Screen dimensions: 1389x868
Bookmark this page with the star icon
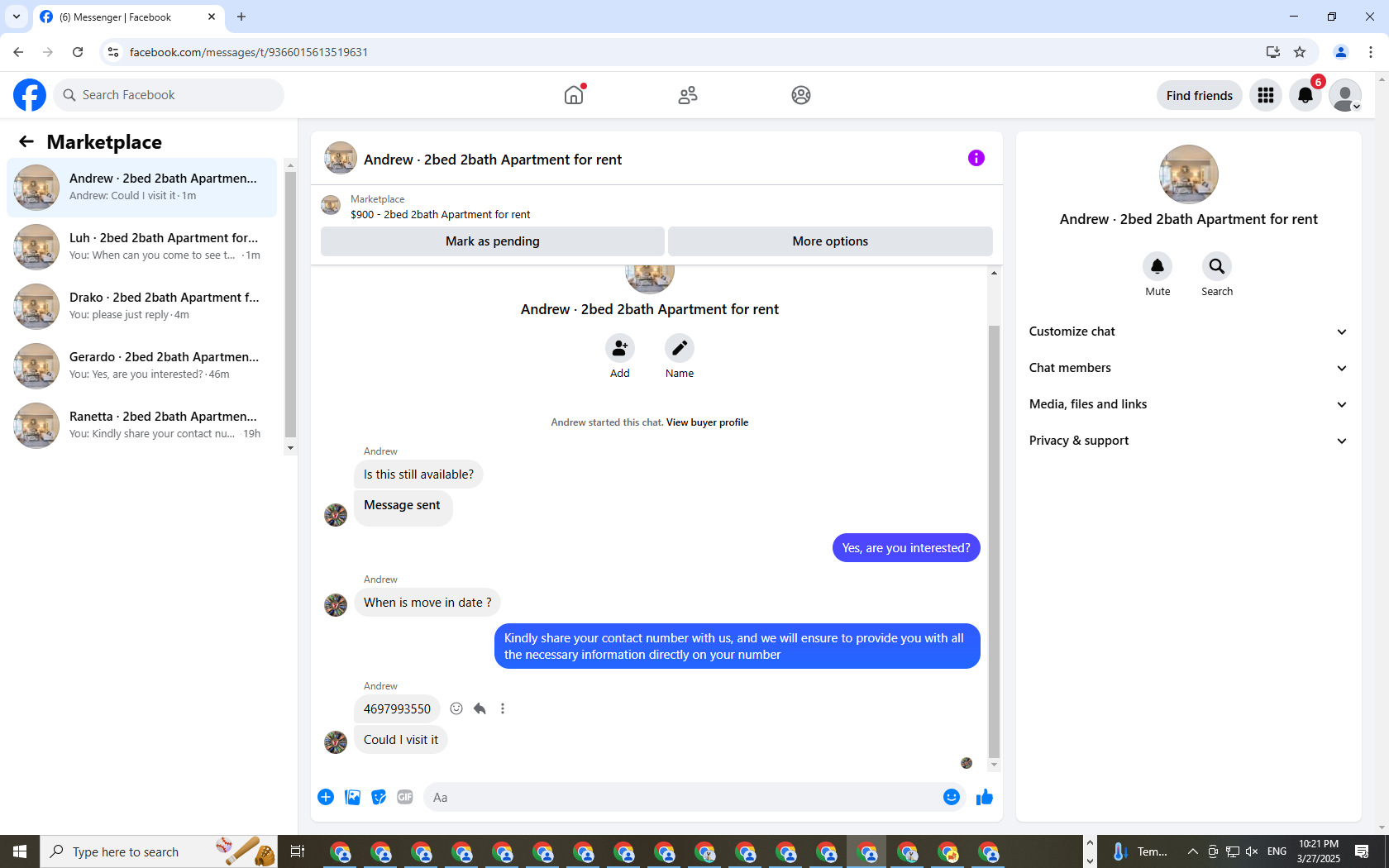pyautogui.click(x=1300, y=52)
